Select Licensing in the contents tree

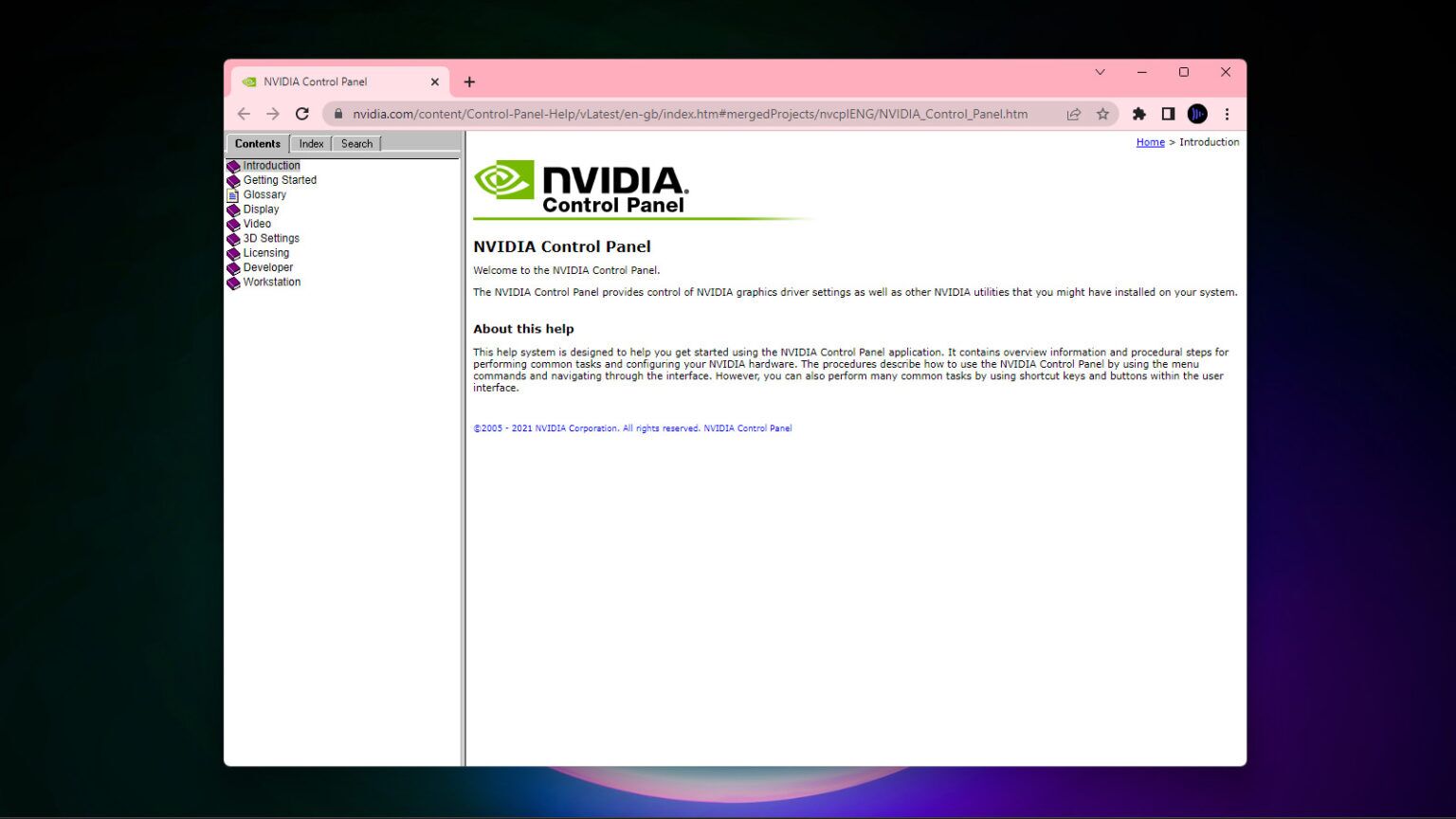[265, 252]
